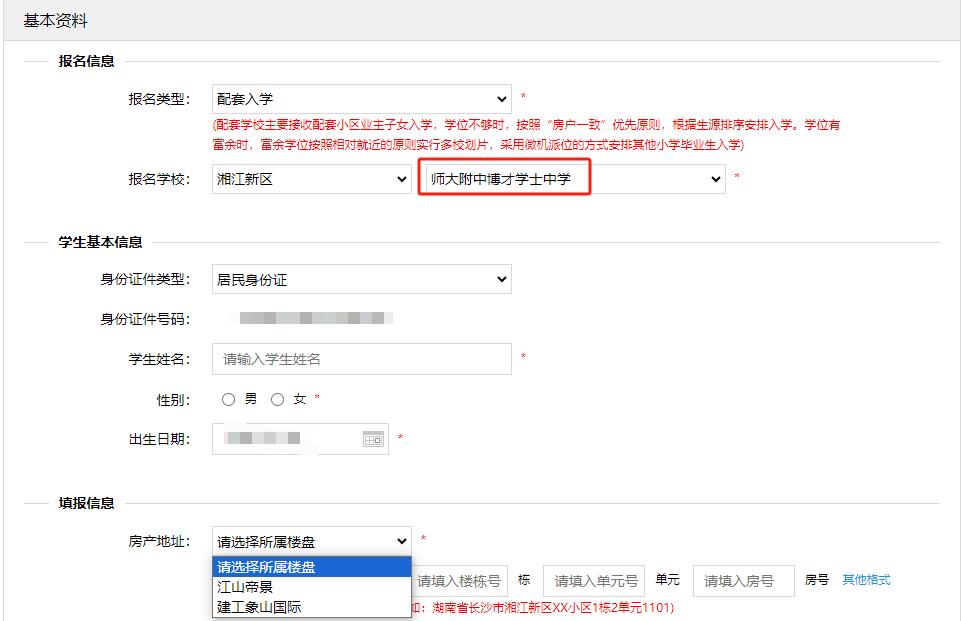This screenshot has width=961, height=621.
Task: Click the 请填入房号 input field
Action: click(743, 581)
